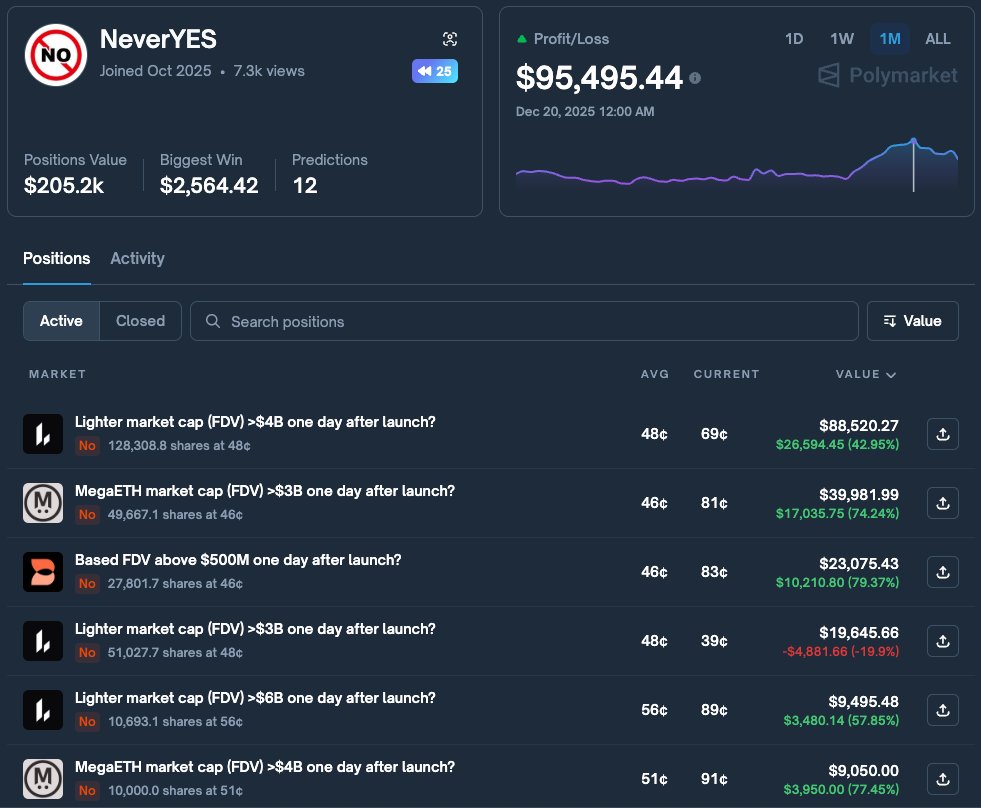Open Lighter market cap >$6B market link
Screen dimensions: 981x808
(x=255, y=698)
